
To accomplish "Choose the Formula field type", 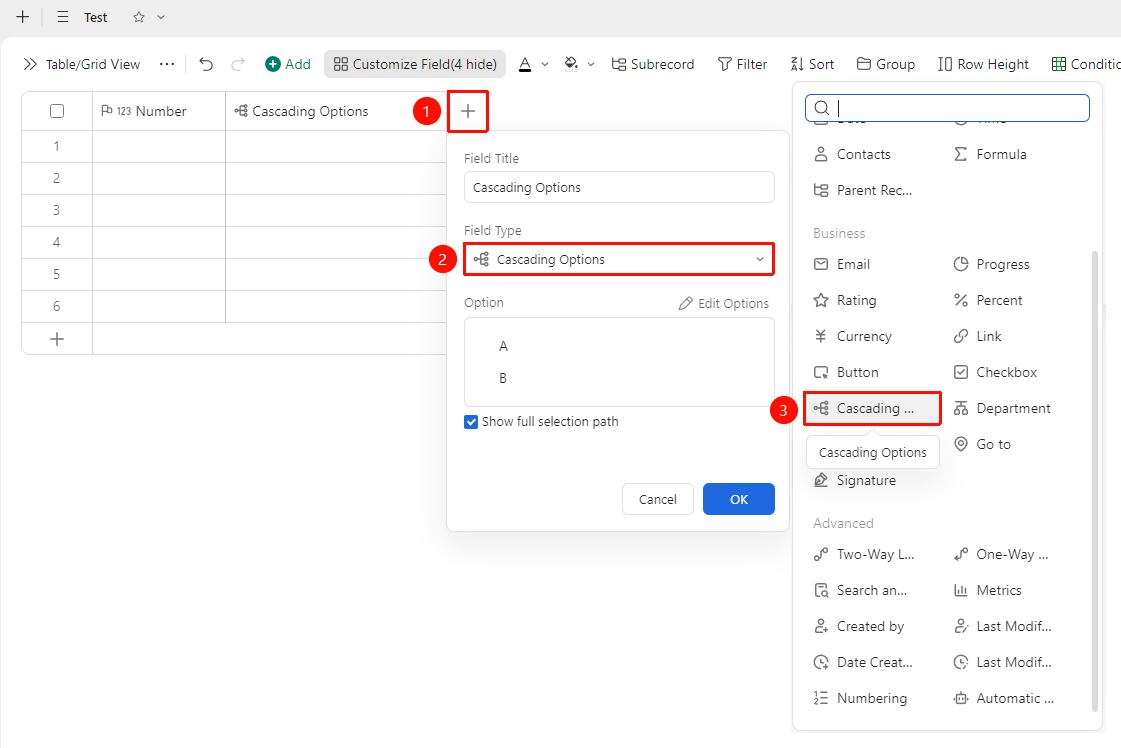I will click(x=990, y=154).
